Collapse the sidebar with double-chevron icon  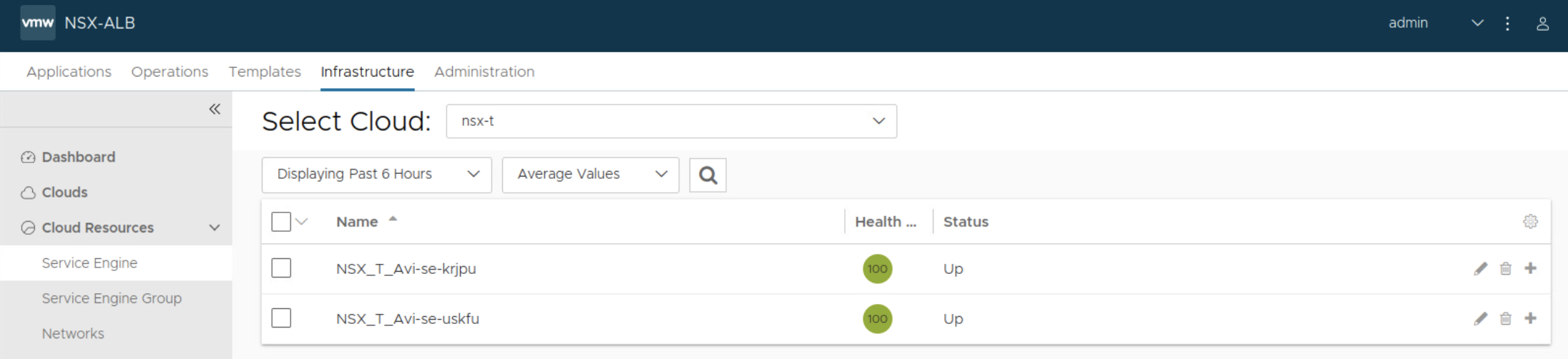215,109
